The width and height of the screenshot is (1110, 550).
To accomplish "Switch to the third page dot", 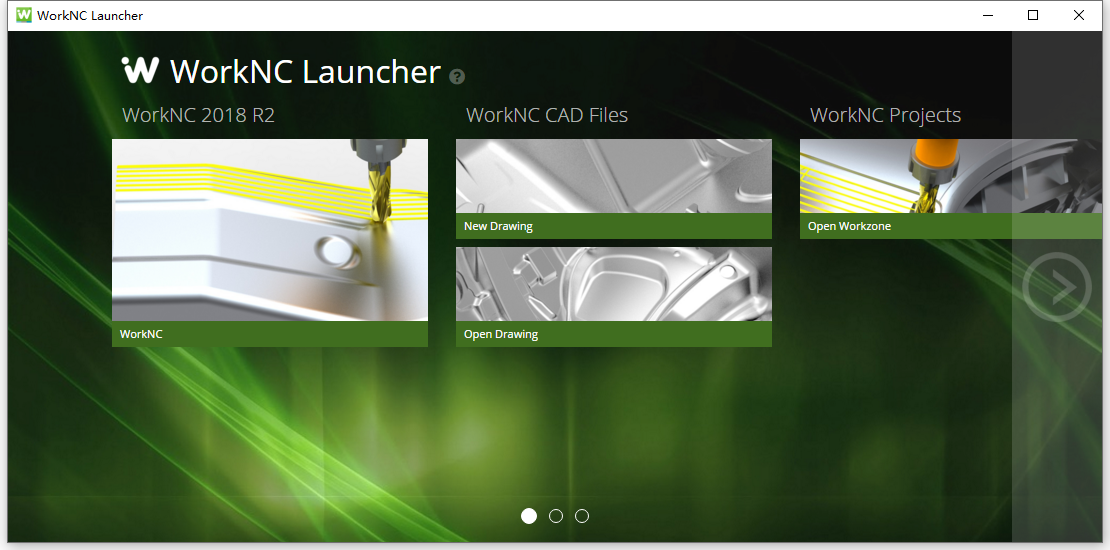I will [582, 516].
